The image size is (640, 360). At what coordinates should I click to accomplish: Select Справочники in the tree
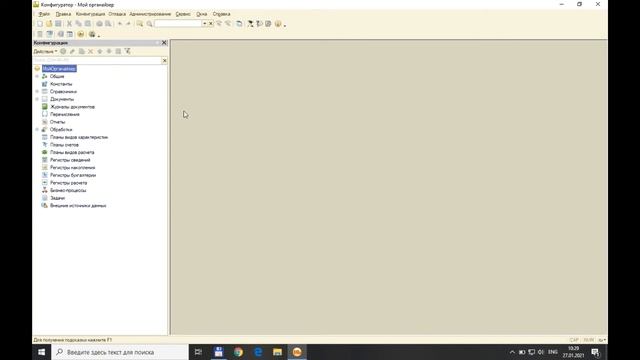click(x=63, y=91)
